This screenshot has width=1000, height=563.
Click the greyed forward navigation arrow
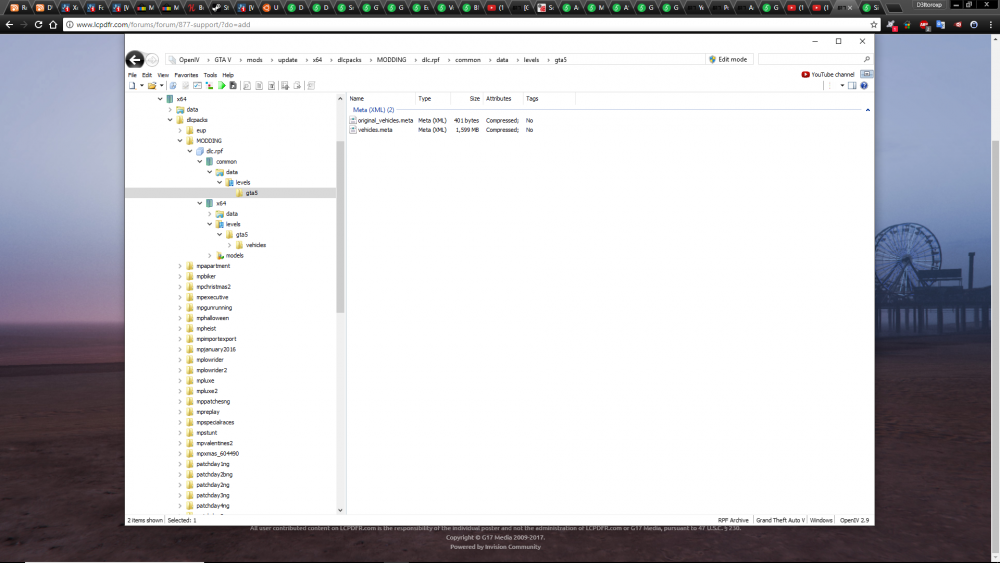click(x=152, y=60)
